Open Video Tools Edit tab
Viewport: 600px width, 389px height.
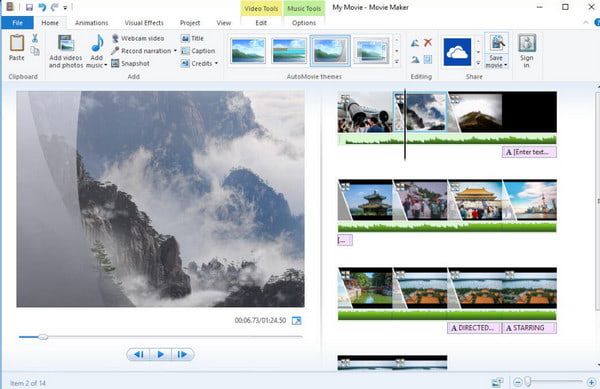(x=261, y=23)
